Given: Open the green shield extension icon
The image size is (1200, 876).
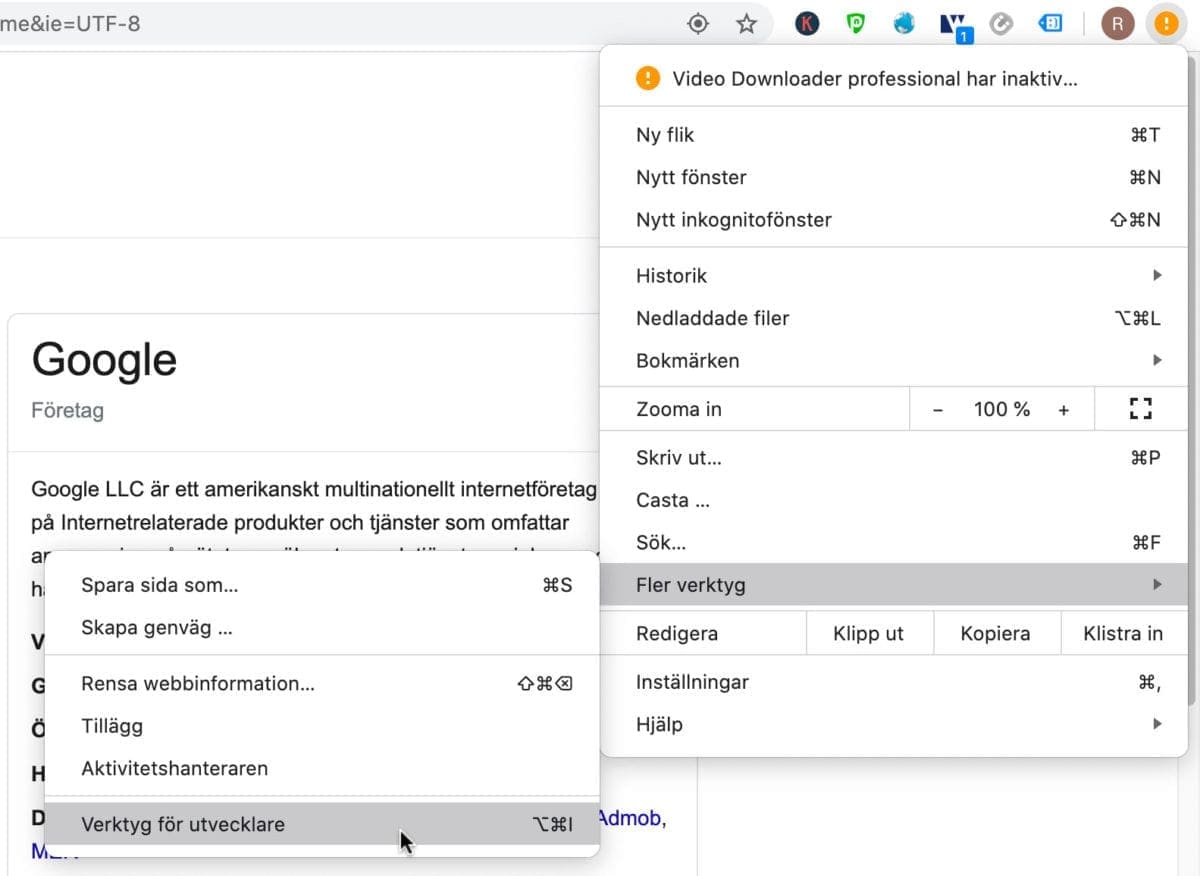Looking at the screenshot, I should (856, 24).
